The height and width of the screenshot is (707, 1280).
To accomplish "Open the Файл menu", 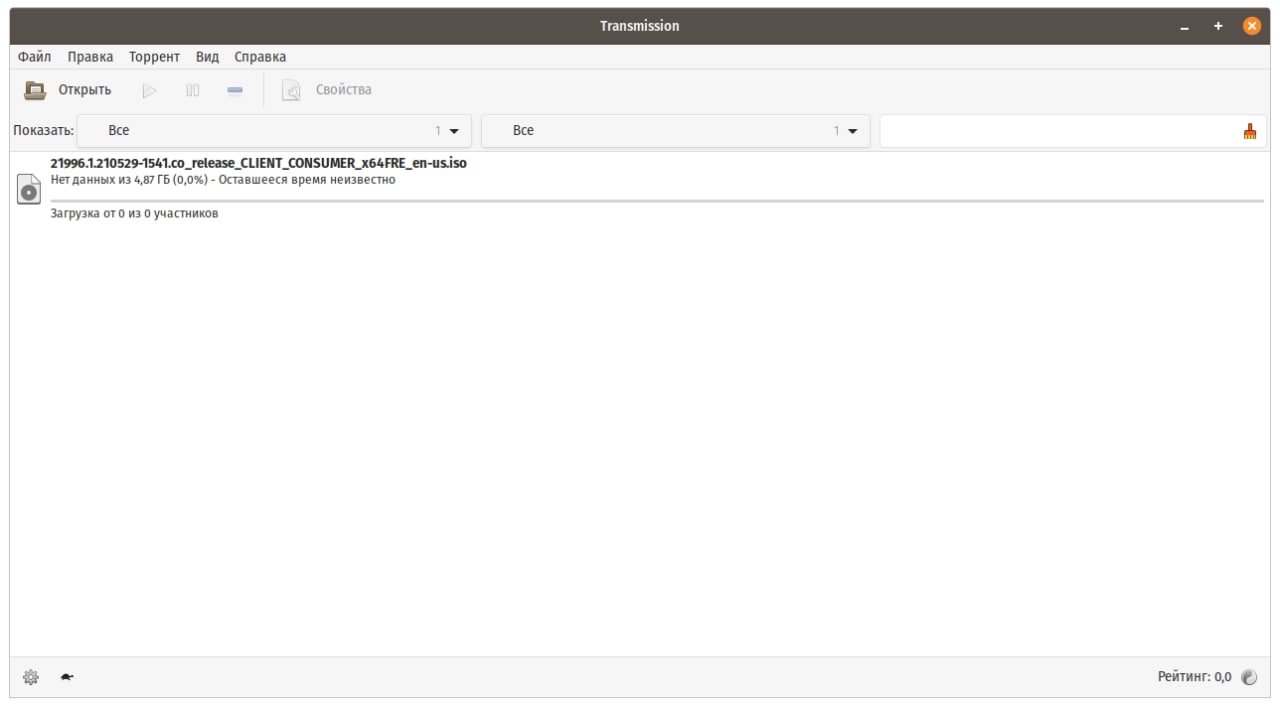I will pos(35,57).
